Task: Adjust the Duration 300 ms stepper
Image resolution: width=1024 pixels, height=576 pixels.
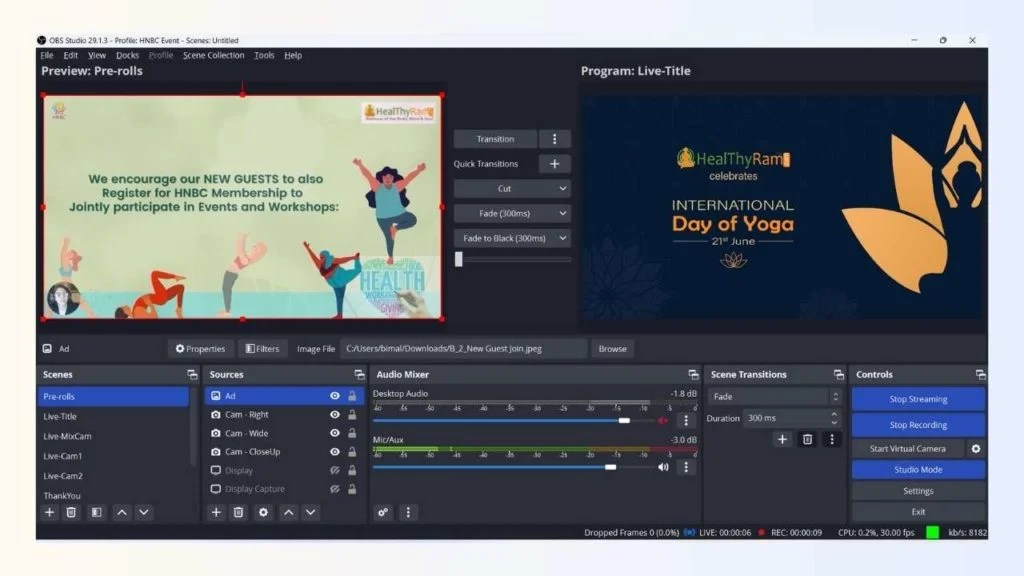Action: coord(834,418)
